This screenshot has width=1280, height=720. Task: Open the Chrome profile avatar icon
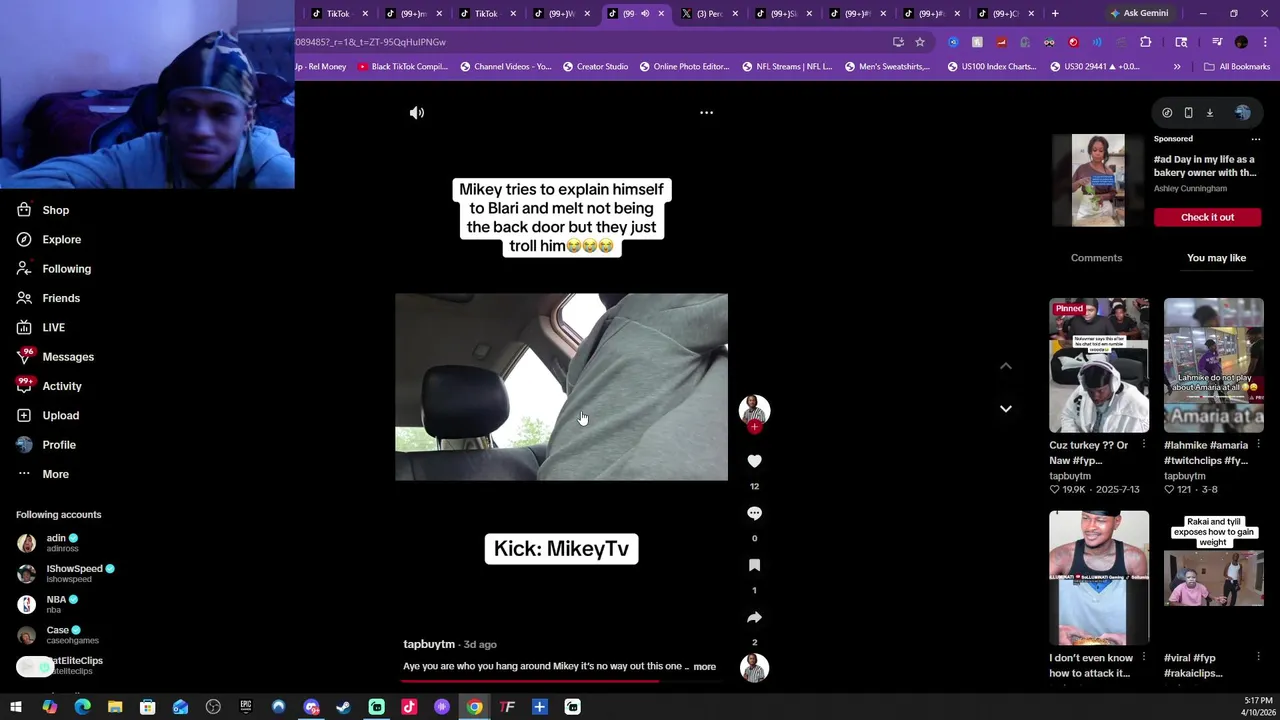point(1241,42)
